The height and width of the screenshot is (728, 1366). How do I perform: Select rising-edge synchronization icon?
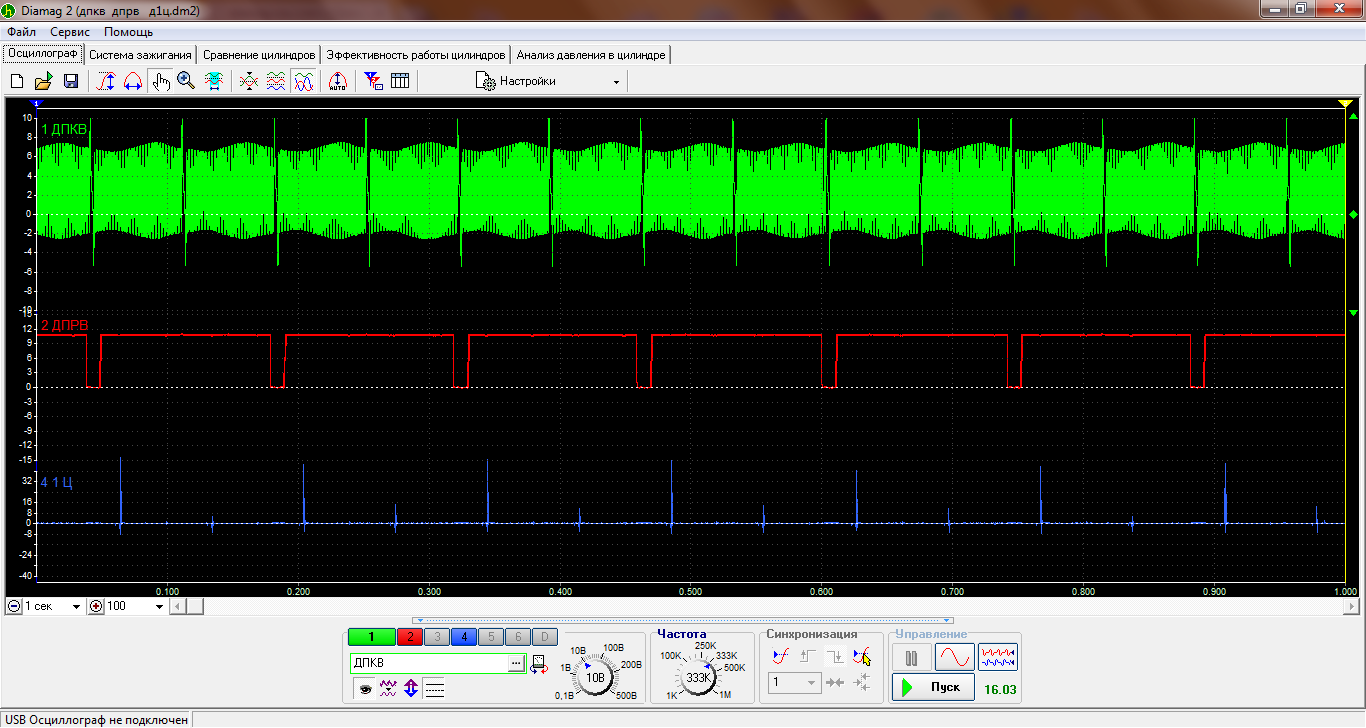pyautogui.click(x=782, y=657)
